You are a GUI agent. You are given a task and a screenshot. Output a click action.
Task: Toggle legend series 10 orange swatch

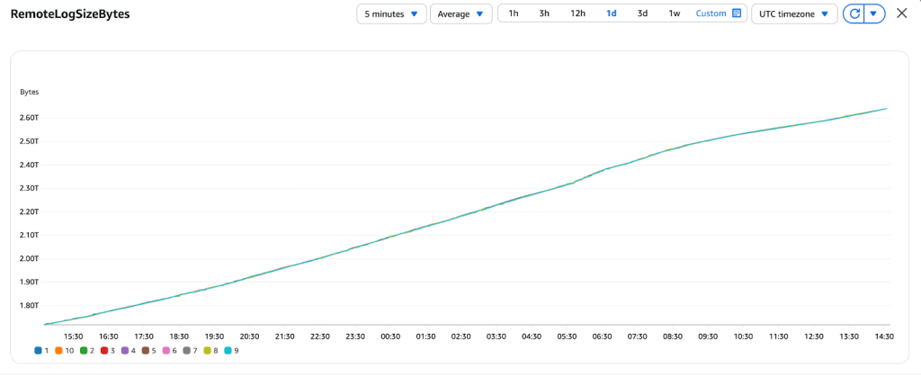tap(58, 351)
